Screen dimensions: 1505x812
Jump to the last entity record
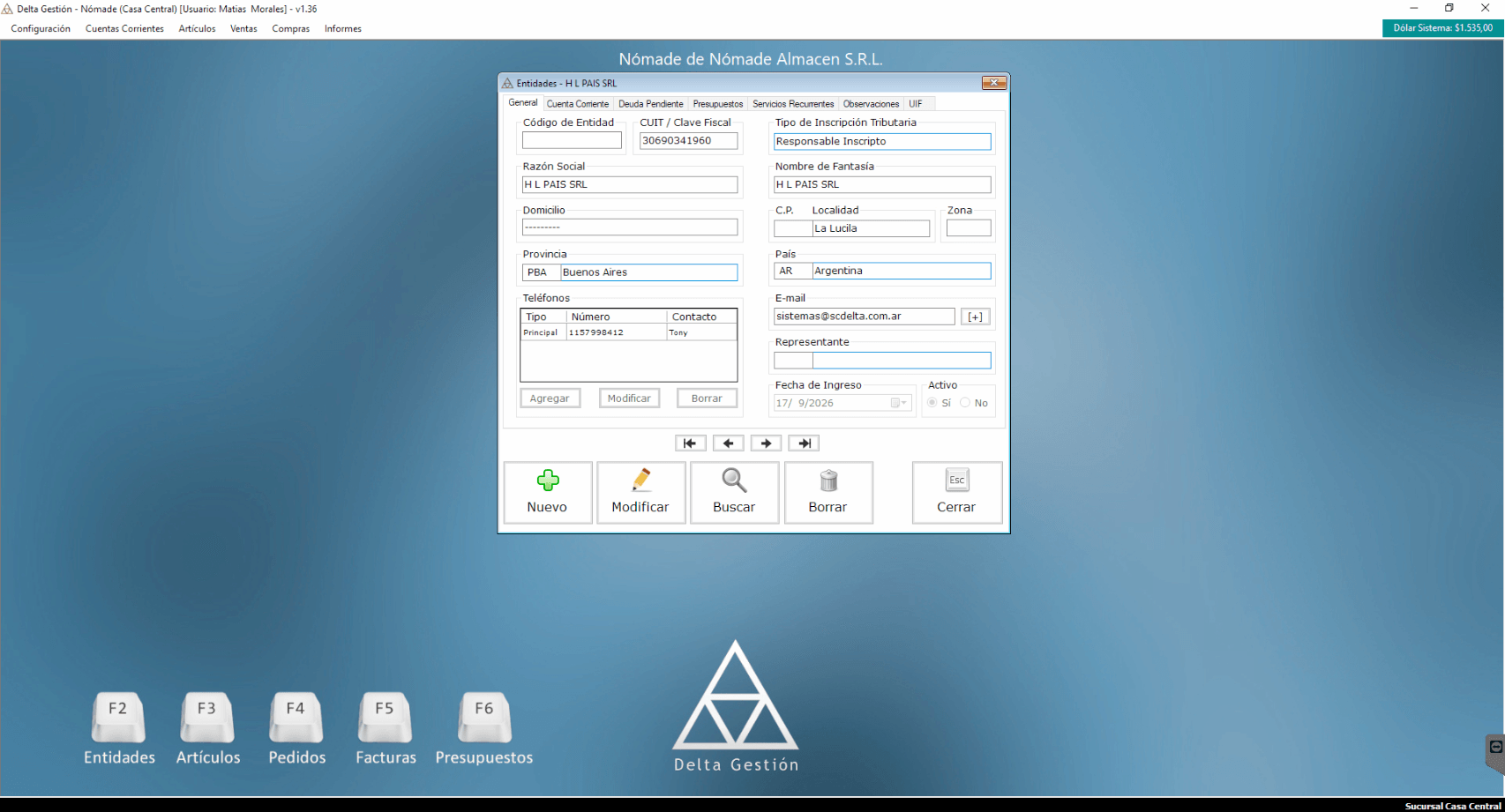pyautogui.click(x=804, y=443)
